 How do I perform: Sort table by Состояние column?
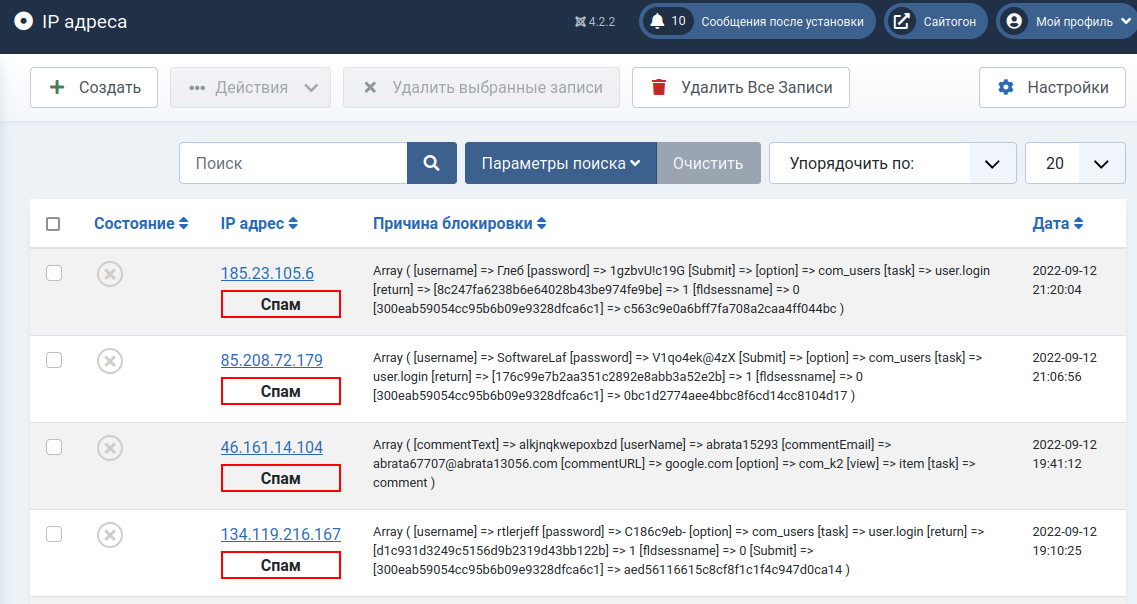(141, 223)
